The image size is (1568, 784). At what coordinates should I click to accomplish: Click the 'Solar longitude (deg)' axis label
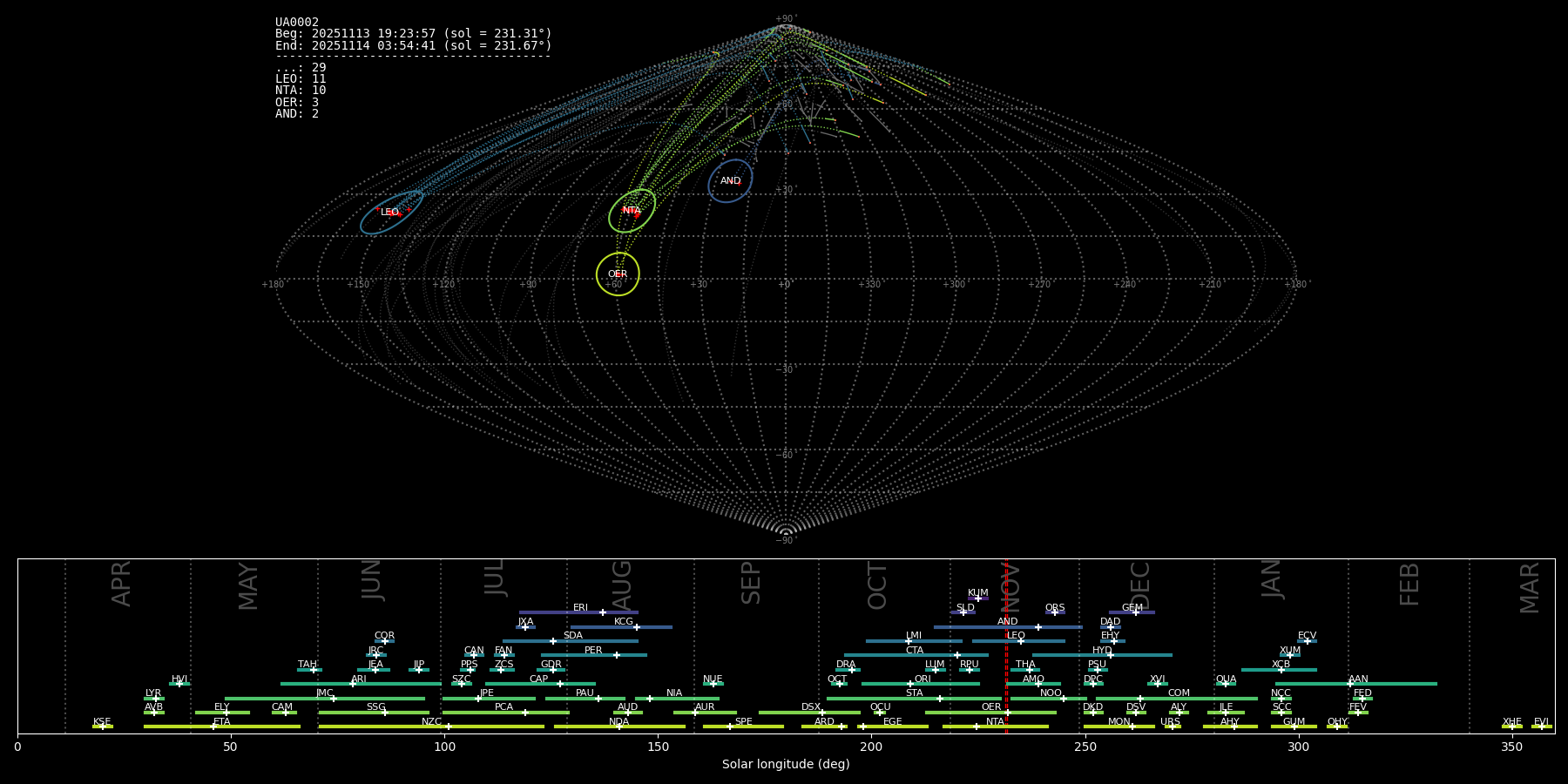pyautogui.click(x=786, y=765)
